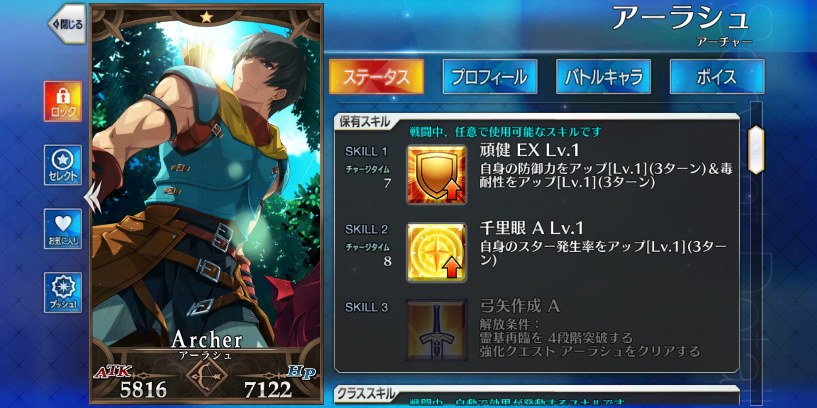Switch to the バトルキャラ tab

tap(603, 77)
